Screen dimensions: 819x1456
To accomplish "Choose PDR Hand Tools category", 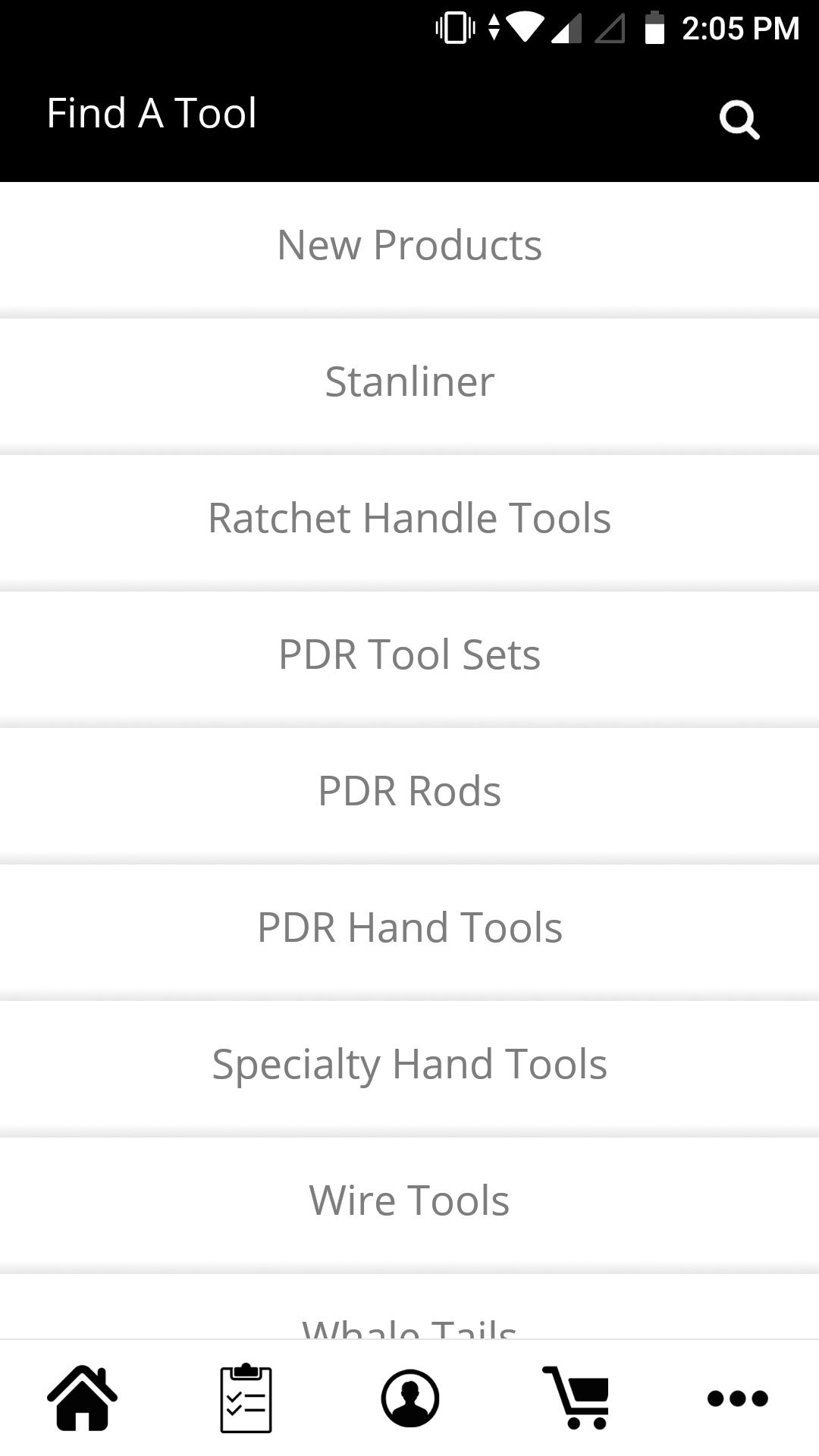I will click(409, 928).
